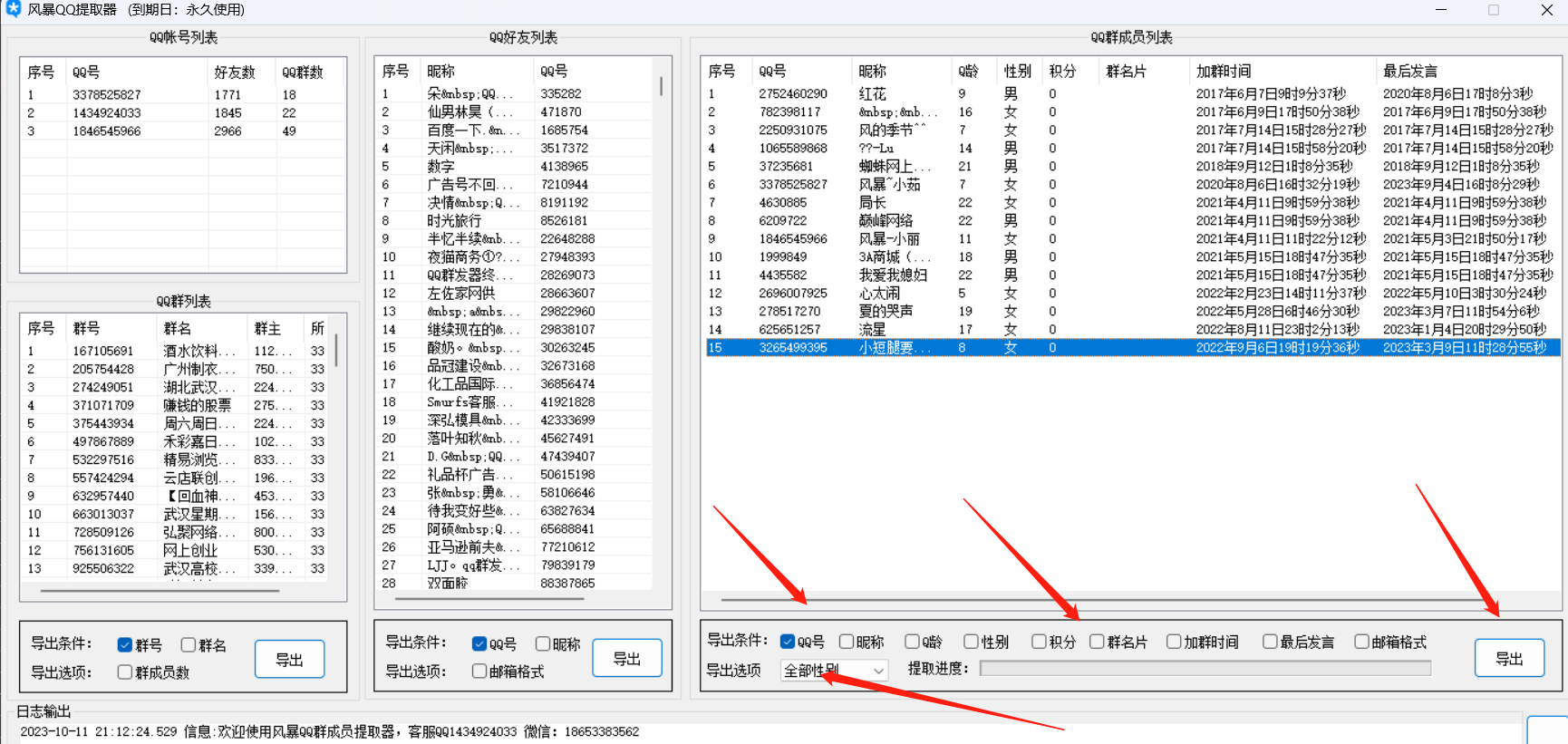Click 导出 button under QQ群列表
The height and width of the screenshot is (744, 1568).
(x=289, y=660)
